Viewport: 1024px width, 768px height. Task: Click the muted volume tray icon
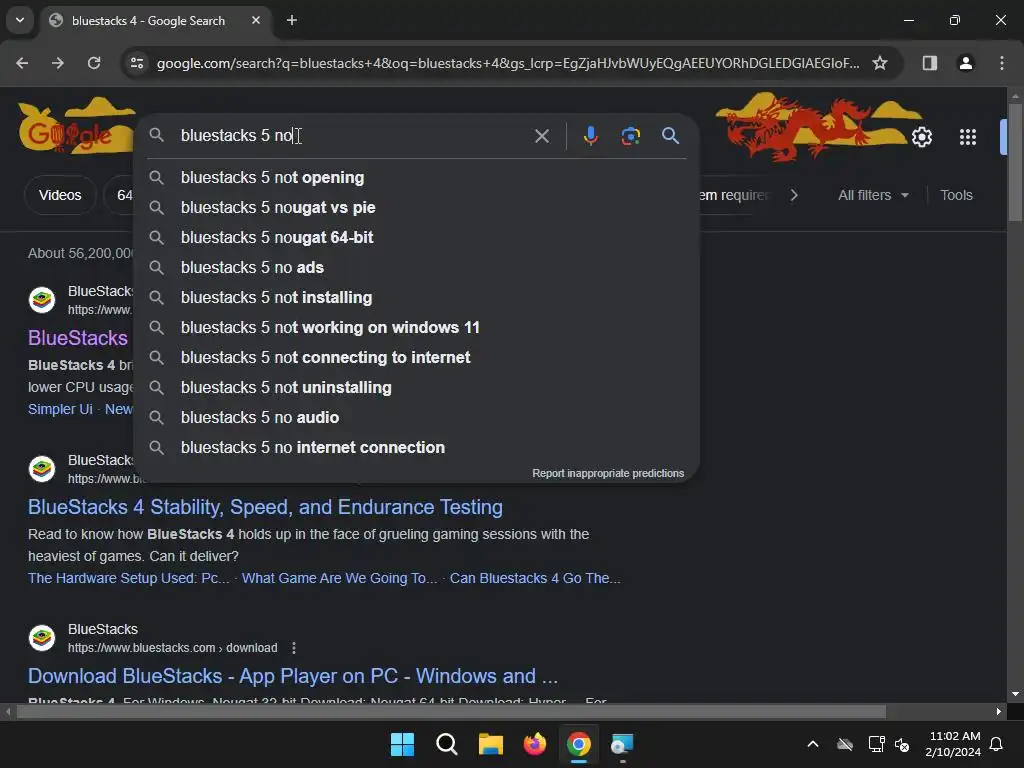[902, 744]
